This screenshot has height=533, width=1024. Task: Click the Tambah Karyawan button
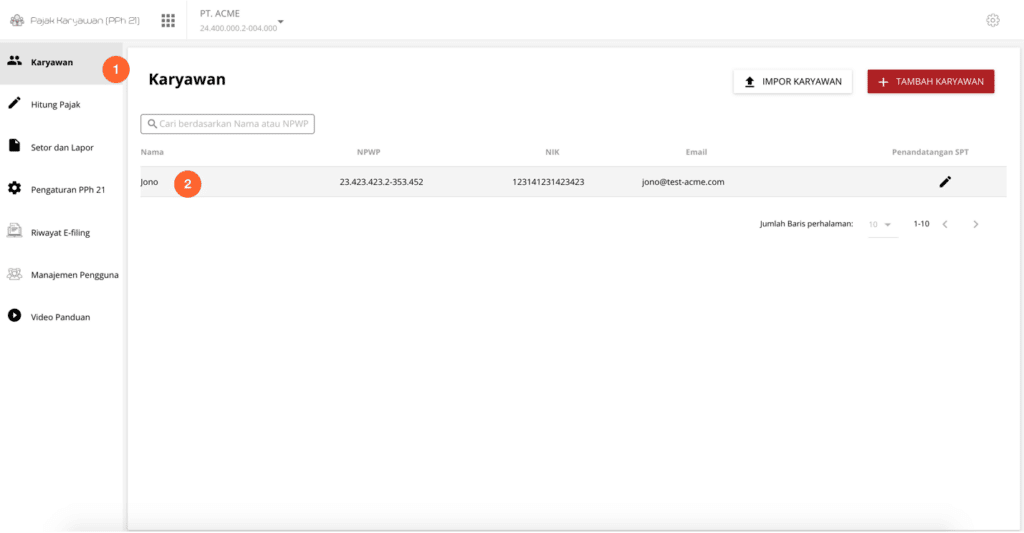tap(931, 82)
